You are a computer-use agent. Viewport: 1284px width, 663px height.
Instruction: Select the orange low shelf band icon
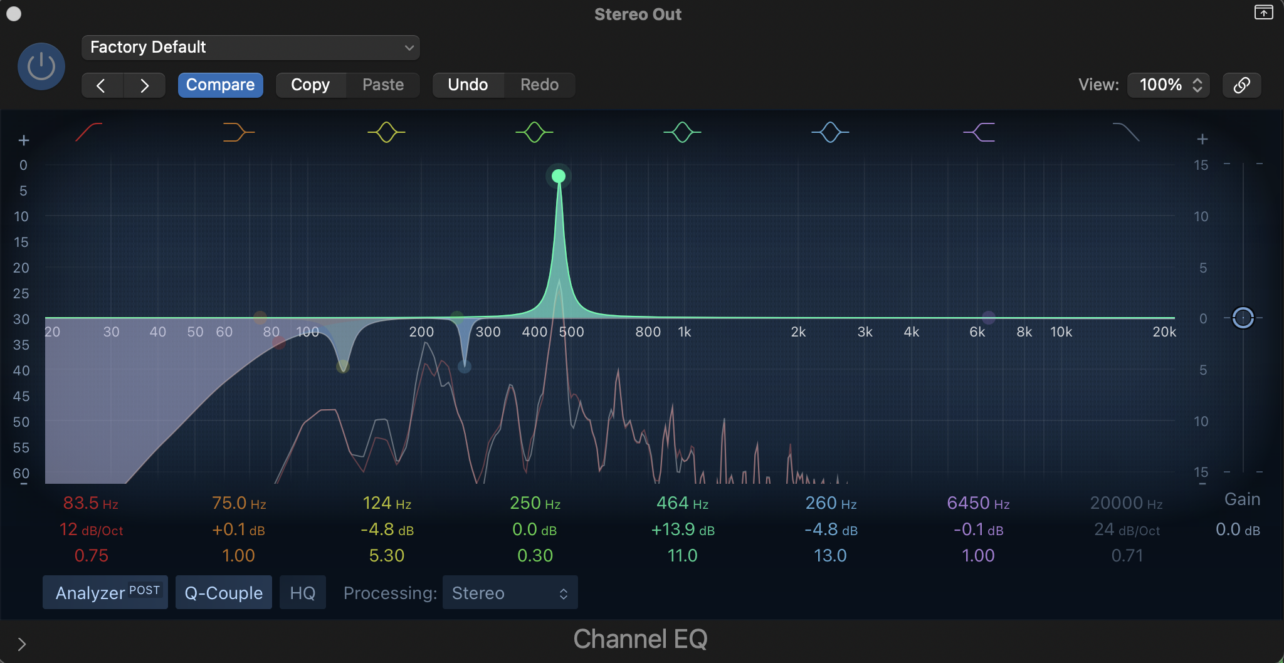click(238, 131)
